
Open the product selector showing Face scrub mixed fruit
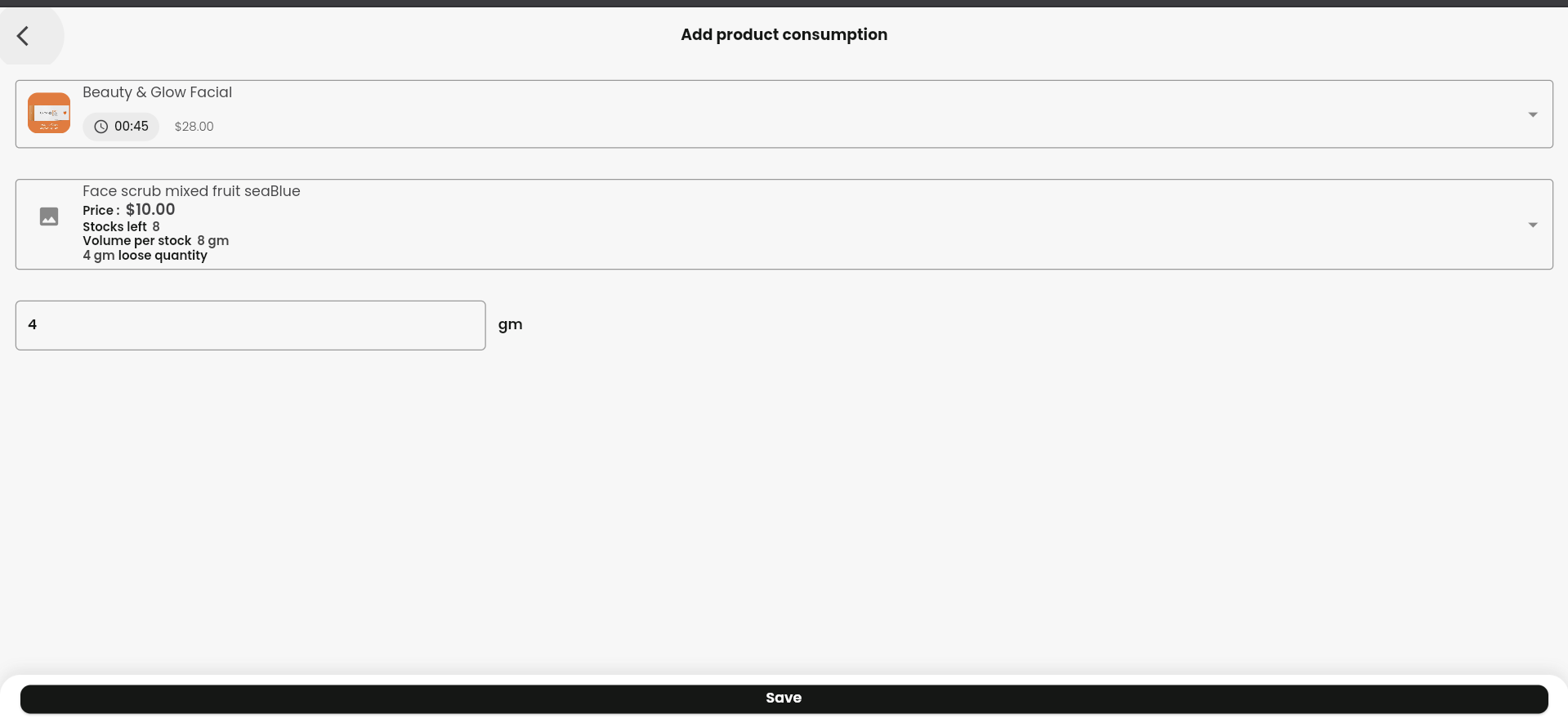tap(784, 225)
